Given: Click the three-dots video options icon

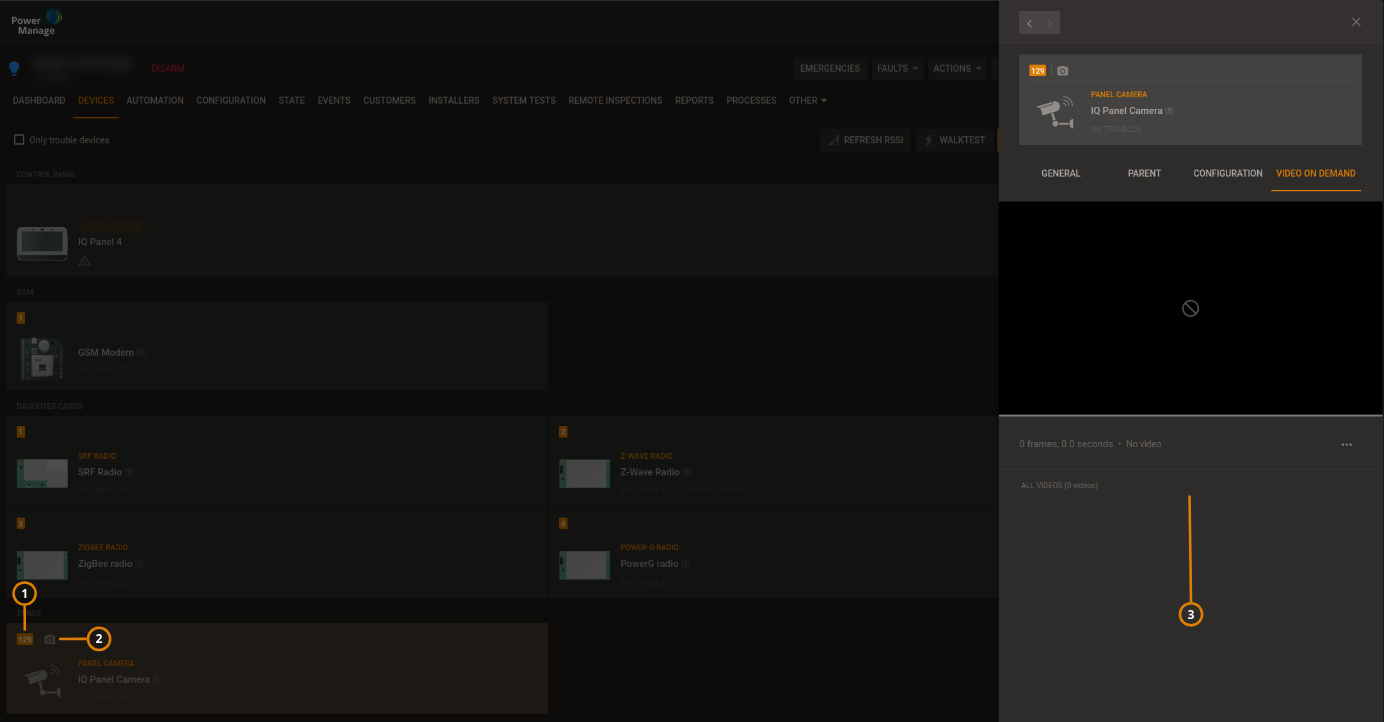Looking at the screenshot, I should [1346, 444].
